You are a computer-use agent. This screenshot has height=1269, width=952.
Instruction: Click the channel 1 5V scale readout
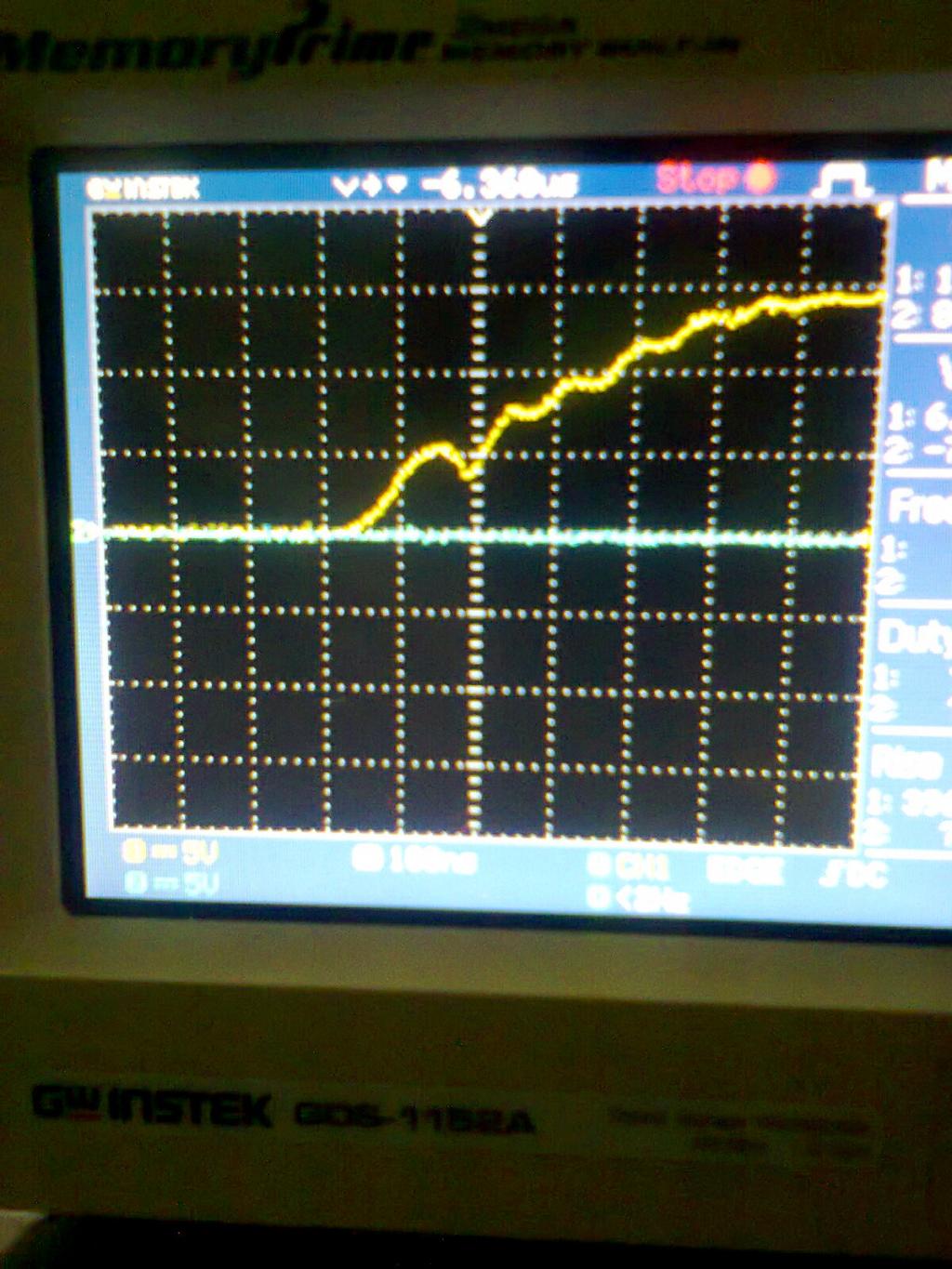click(171, 851)
